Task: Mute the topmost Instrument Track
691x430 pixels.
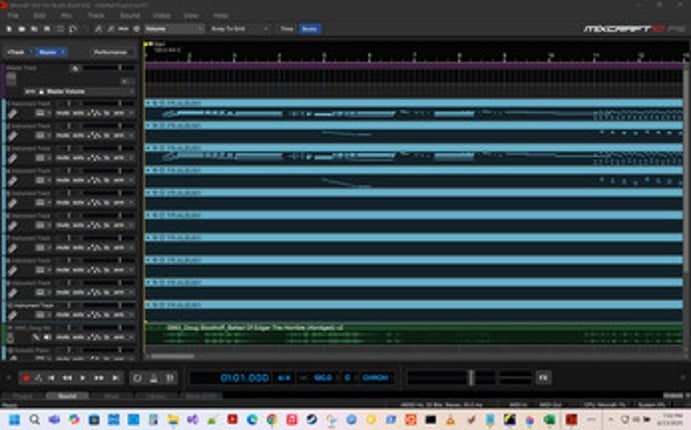Action: coord(62,113)
